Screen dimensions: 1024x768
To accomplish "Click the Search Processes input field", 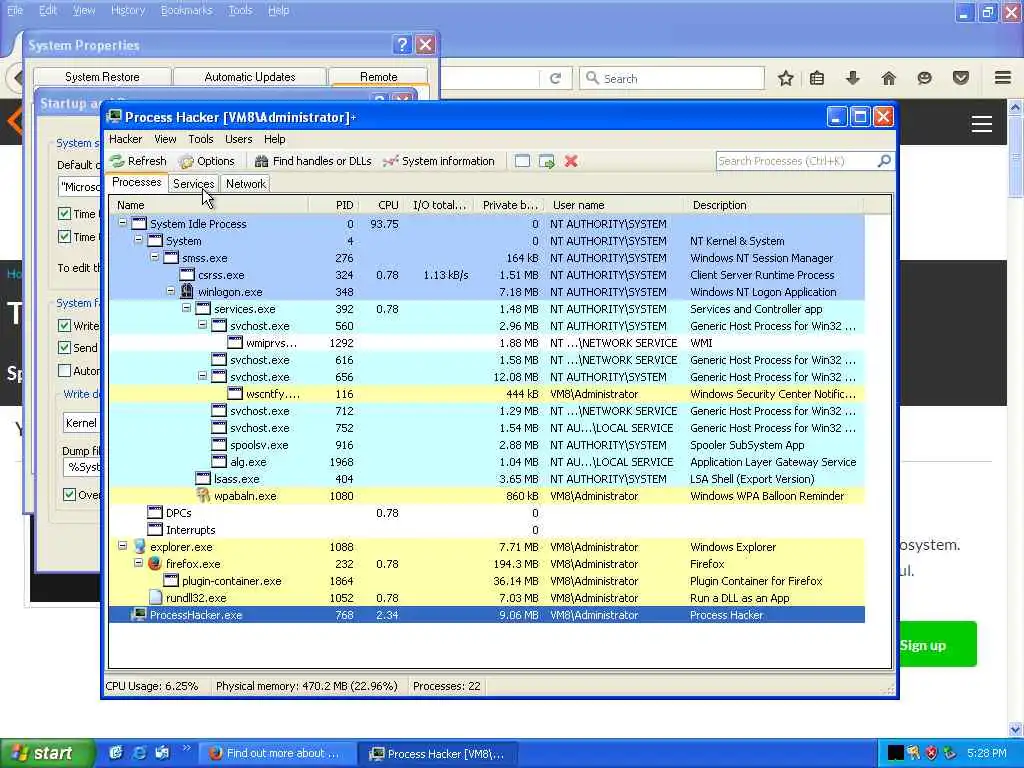I will click(x=796, y=161).
